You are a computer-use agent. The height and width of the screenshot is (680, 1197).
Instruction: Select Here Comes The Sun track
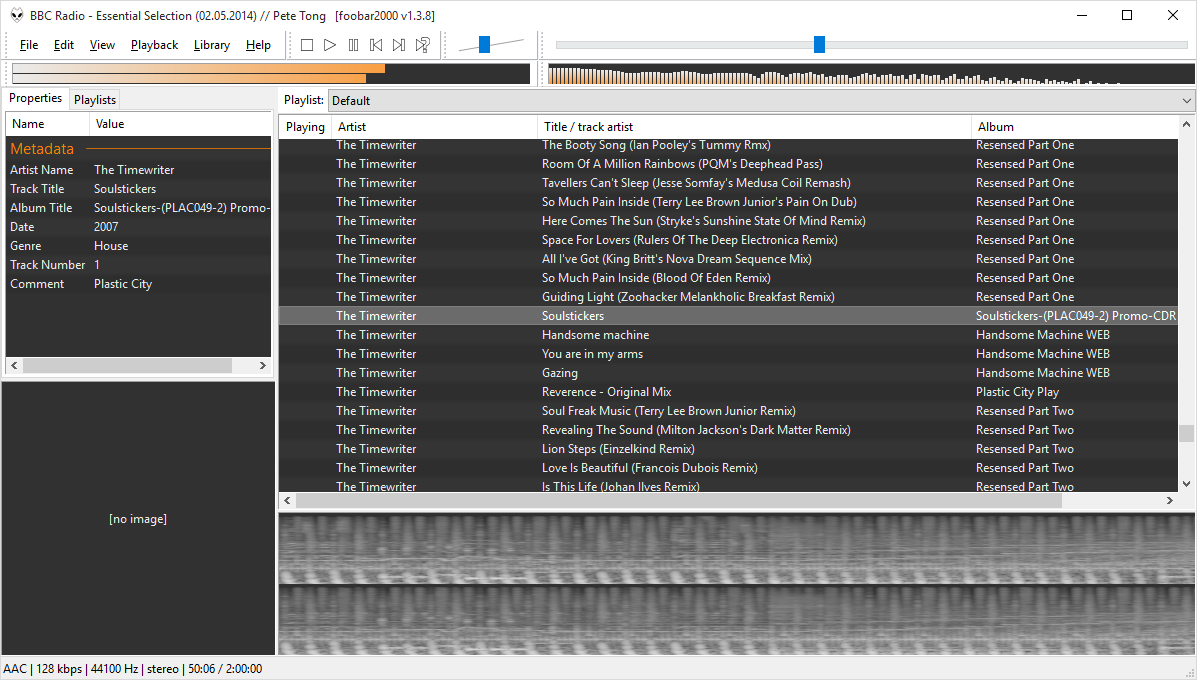[x=728, y=221]
